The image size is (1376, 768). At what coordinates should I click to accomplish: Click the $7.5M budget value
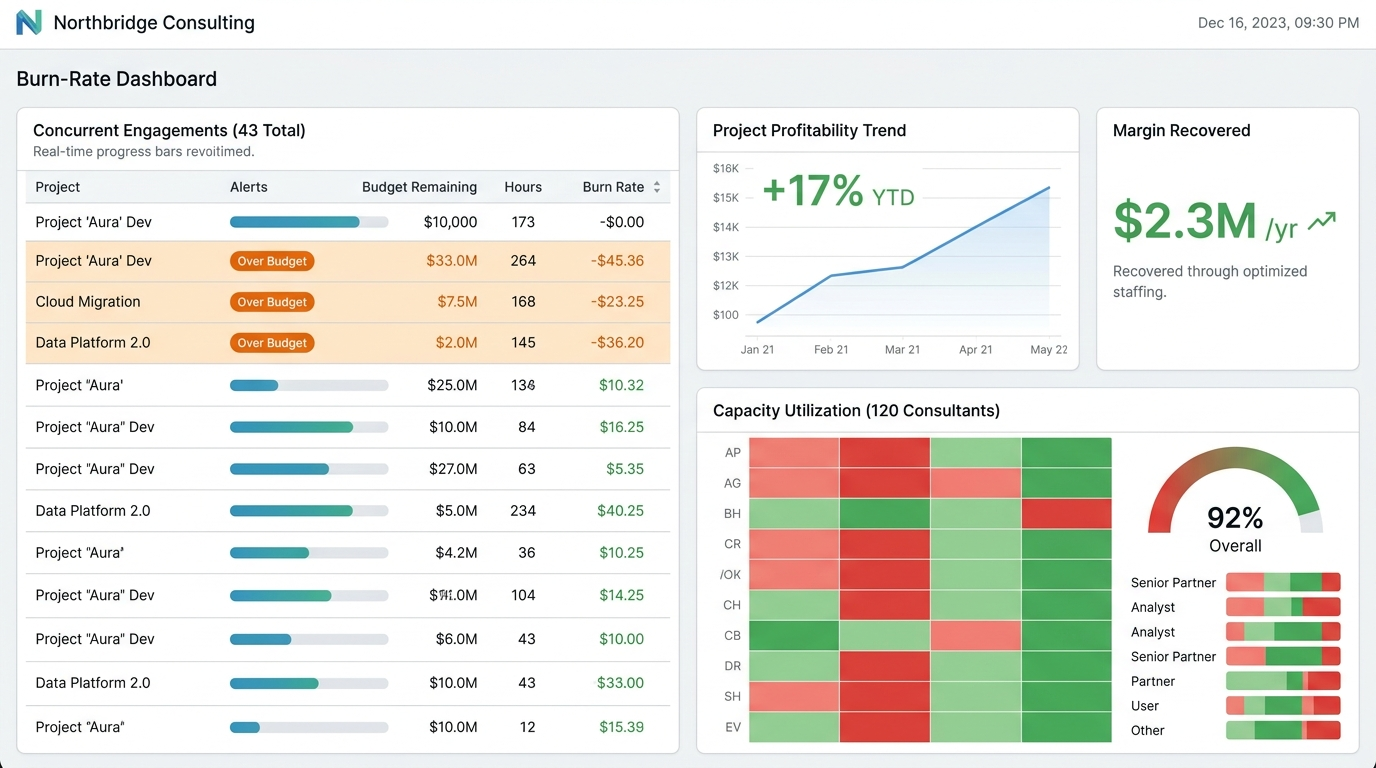[x=456, y=302]
